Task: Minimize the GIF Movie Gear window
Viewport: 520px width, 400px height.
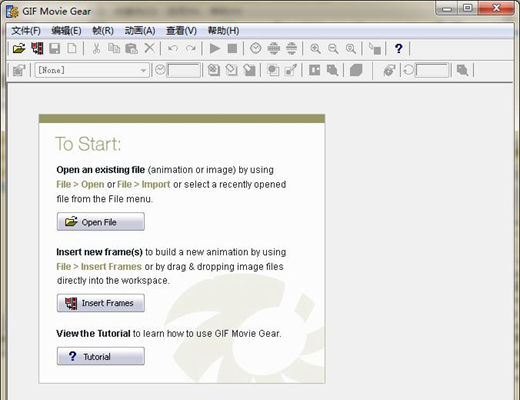Action: (x=447, y=8)
